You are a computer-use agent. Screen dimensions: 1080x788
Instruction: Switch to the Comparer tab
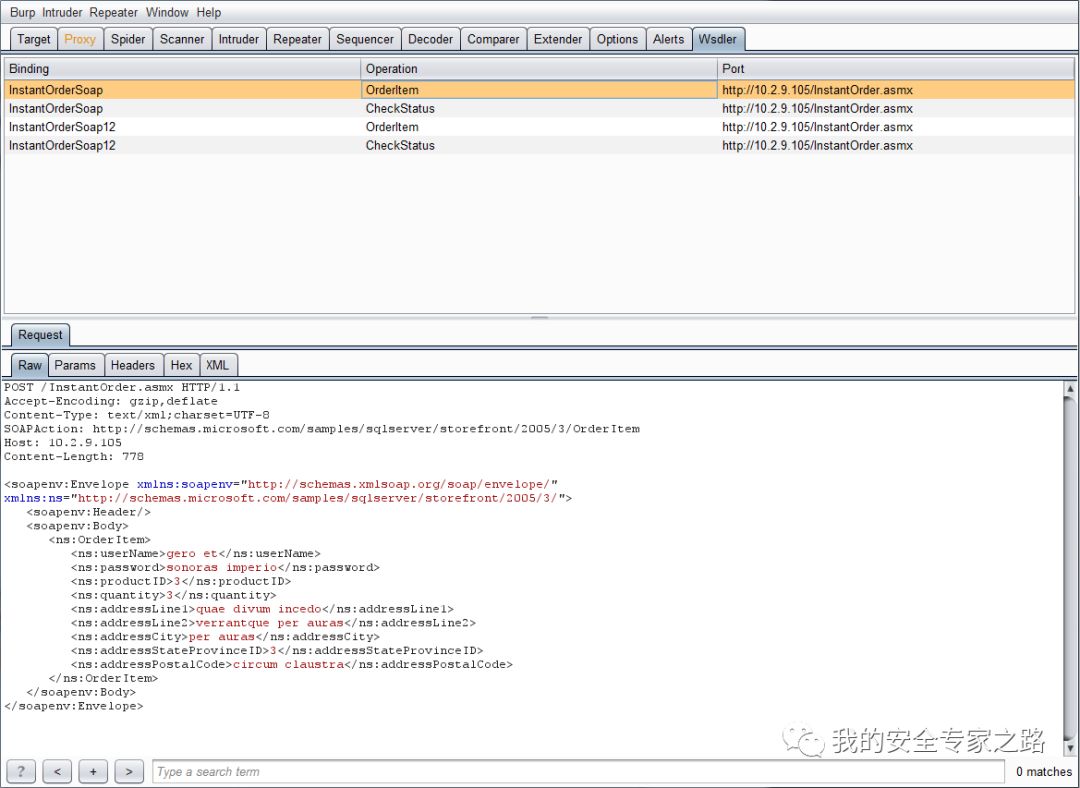[493, 39]
